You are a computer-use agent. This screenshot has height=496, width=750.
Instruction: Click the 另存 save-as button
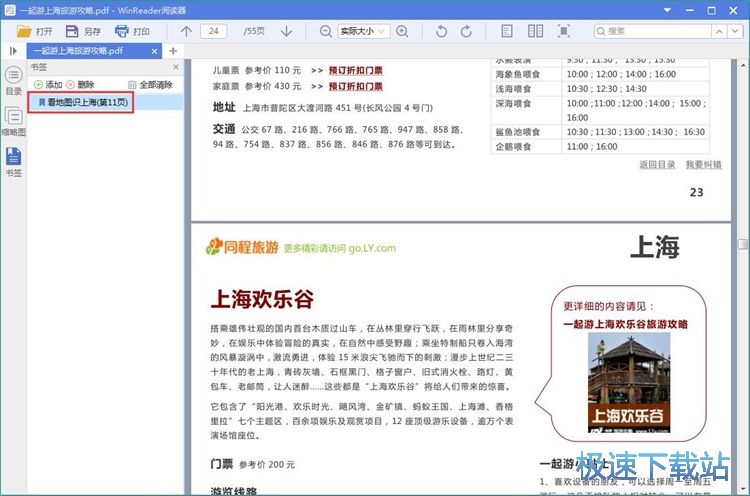[x=83, y=32]
